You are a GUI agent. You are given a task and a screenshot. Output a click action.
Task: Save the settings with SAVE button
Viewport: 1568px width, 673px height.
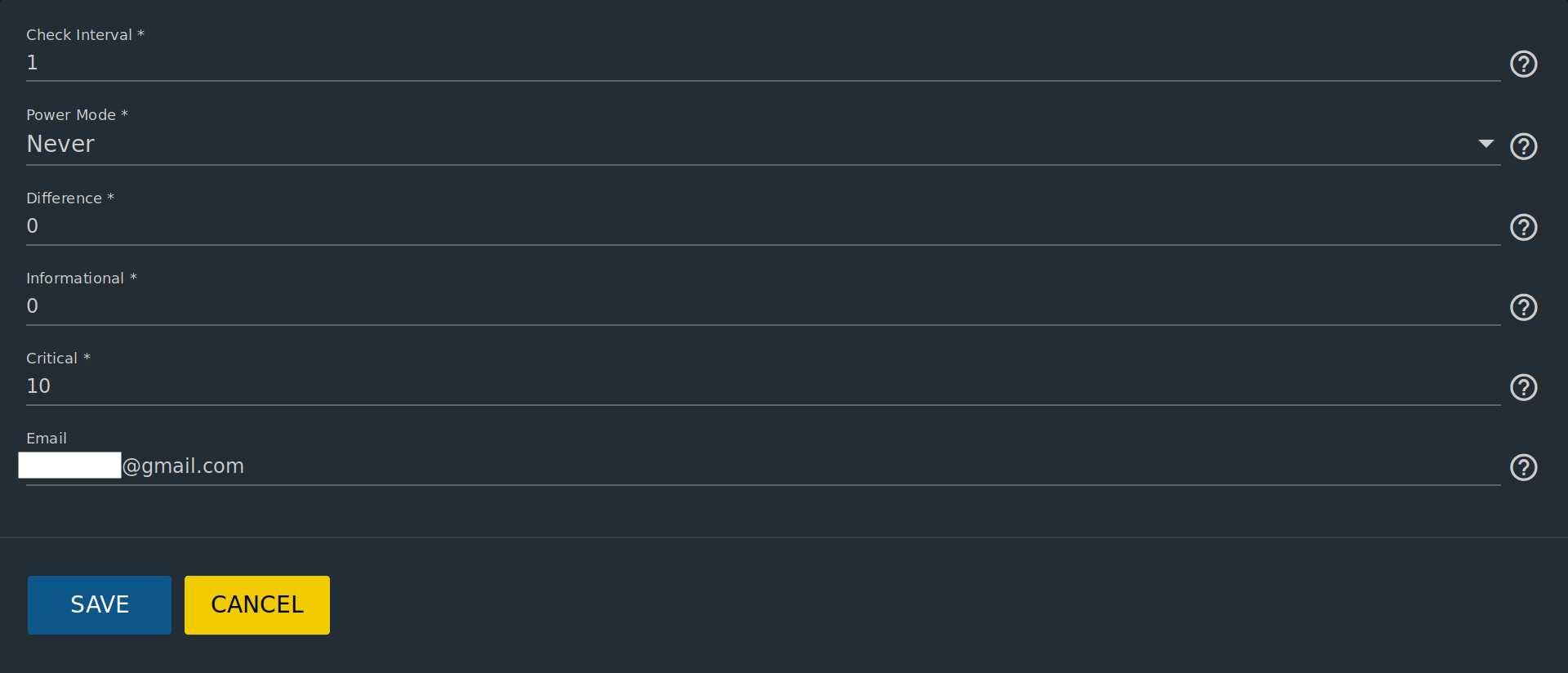(x=100, y=604)
